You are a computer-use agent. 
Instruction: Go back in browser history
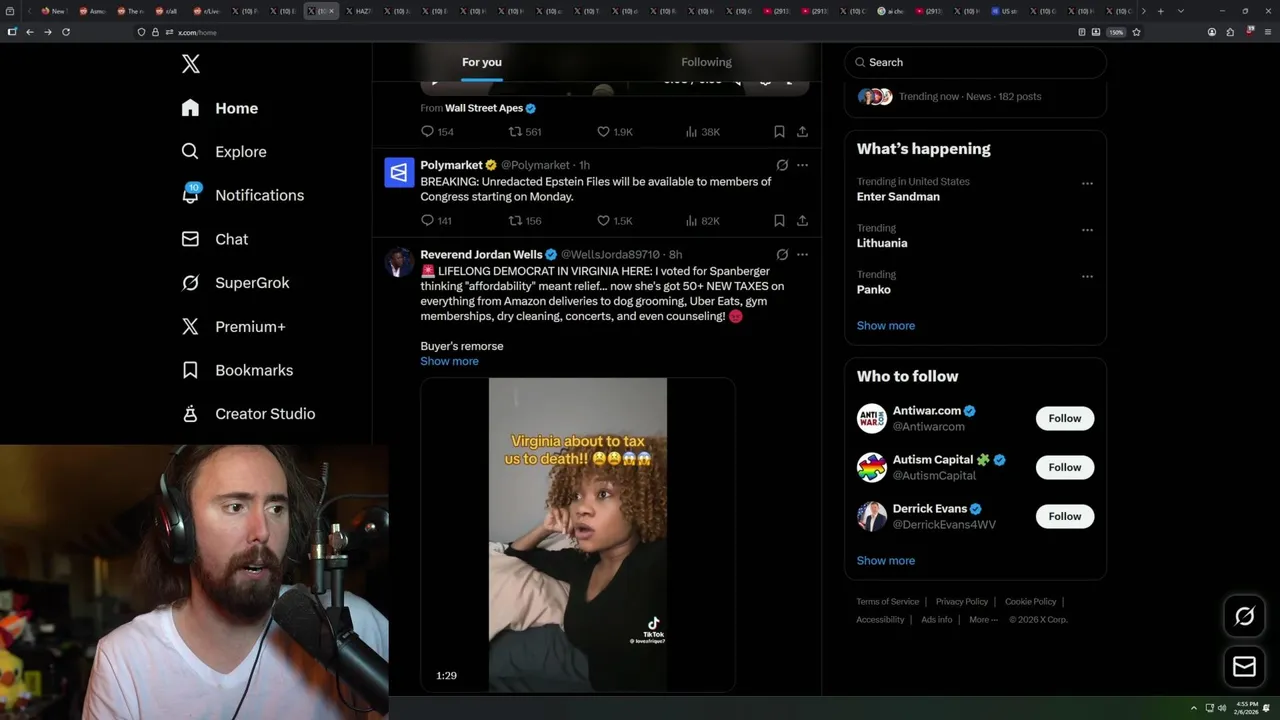click(30, 32)
